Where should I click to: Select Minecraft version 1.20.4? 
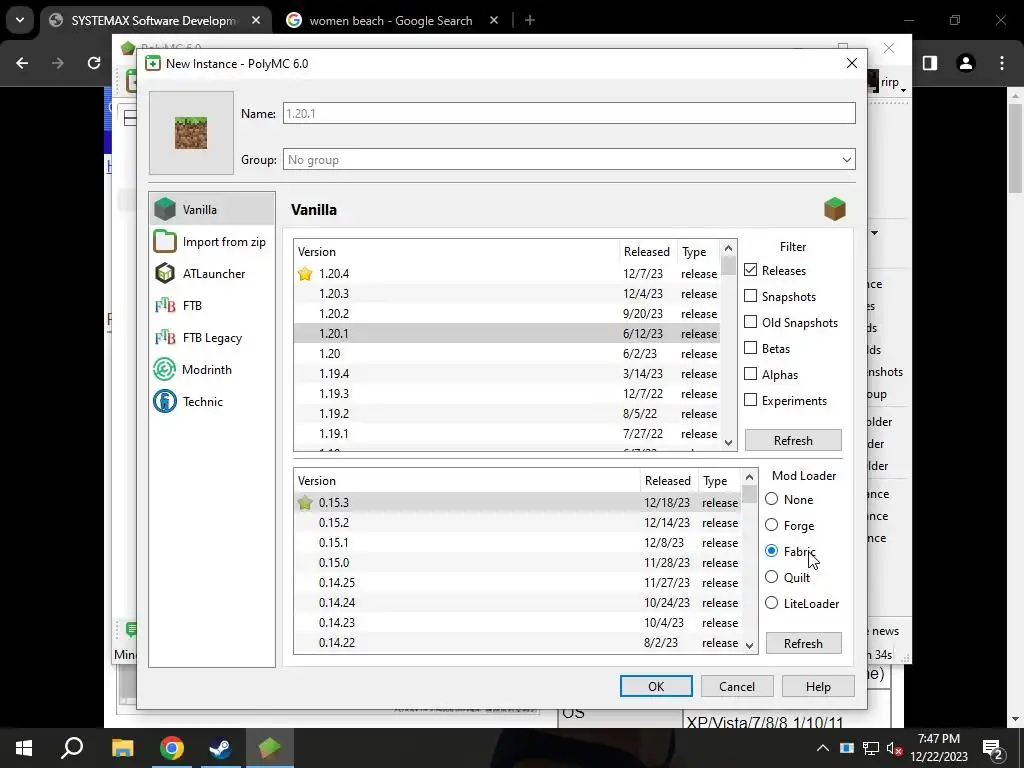tap(507, 274)
